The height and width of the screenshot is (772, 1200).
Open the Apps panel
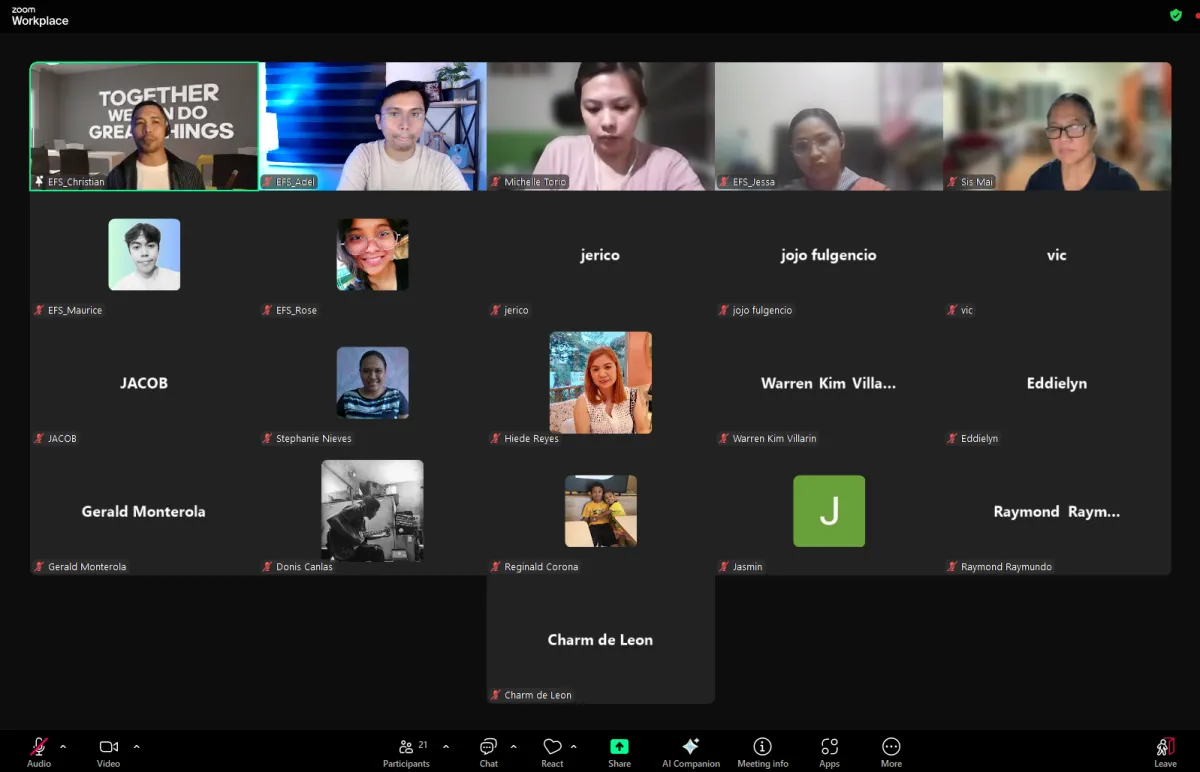coord(829,751)
